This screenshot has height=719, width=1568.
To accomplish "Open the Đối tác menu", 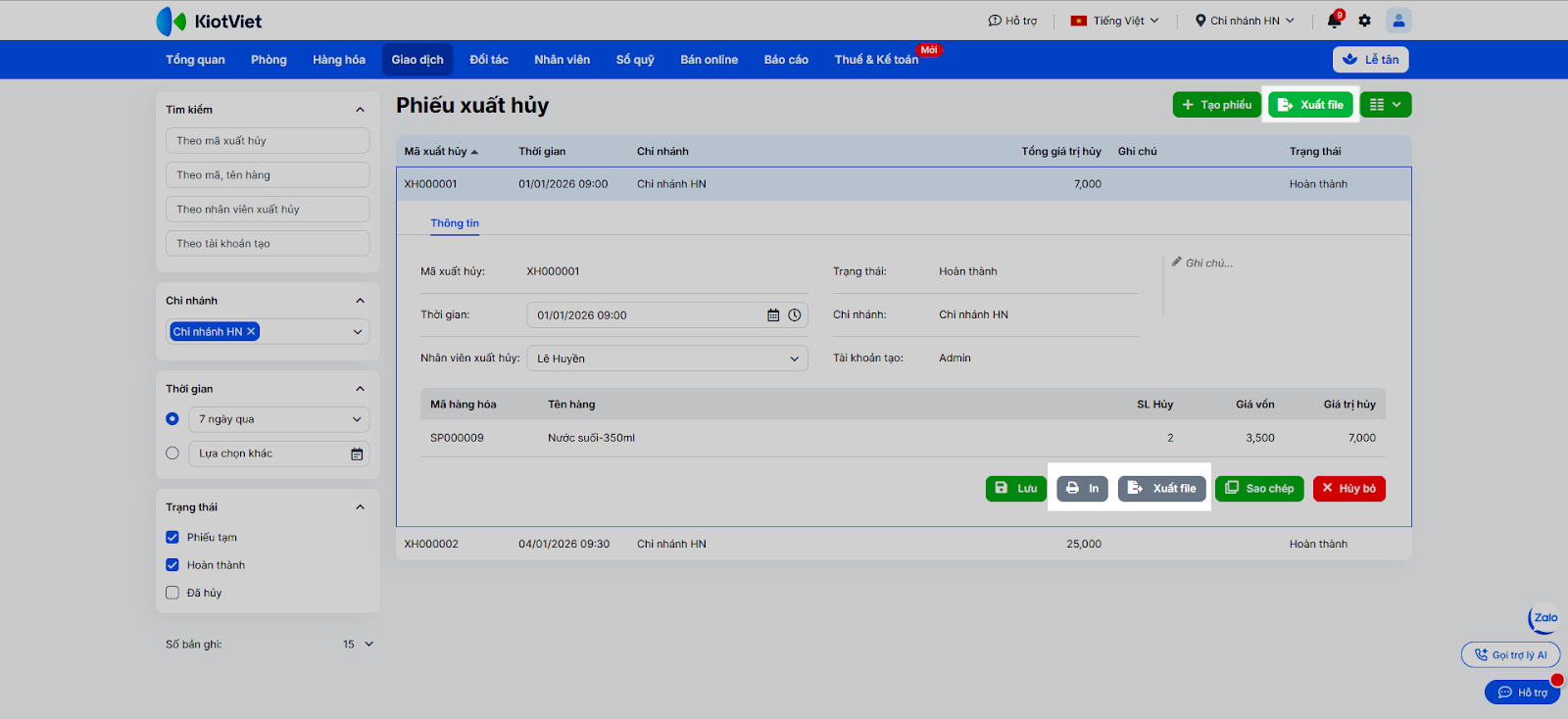I will (x=489, y=60).
